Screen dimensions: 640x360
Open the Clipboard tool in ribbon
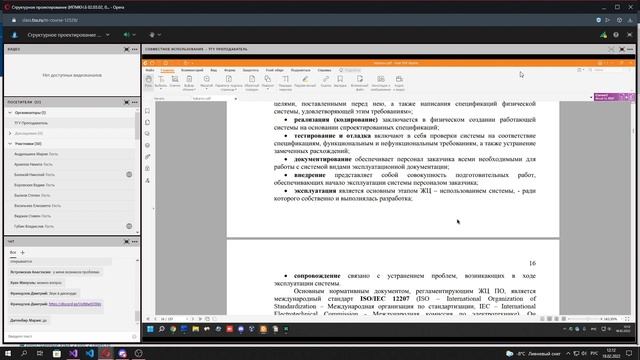(x=189, y=82)
